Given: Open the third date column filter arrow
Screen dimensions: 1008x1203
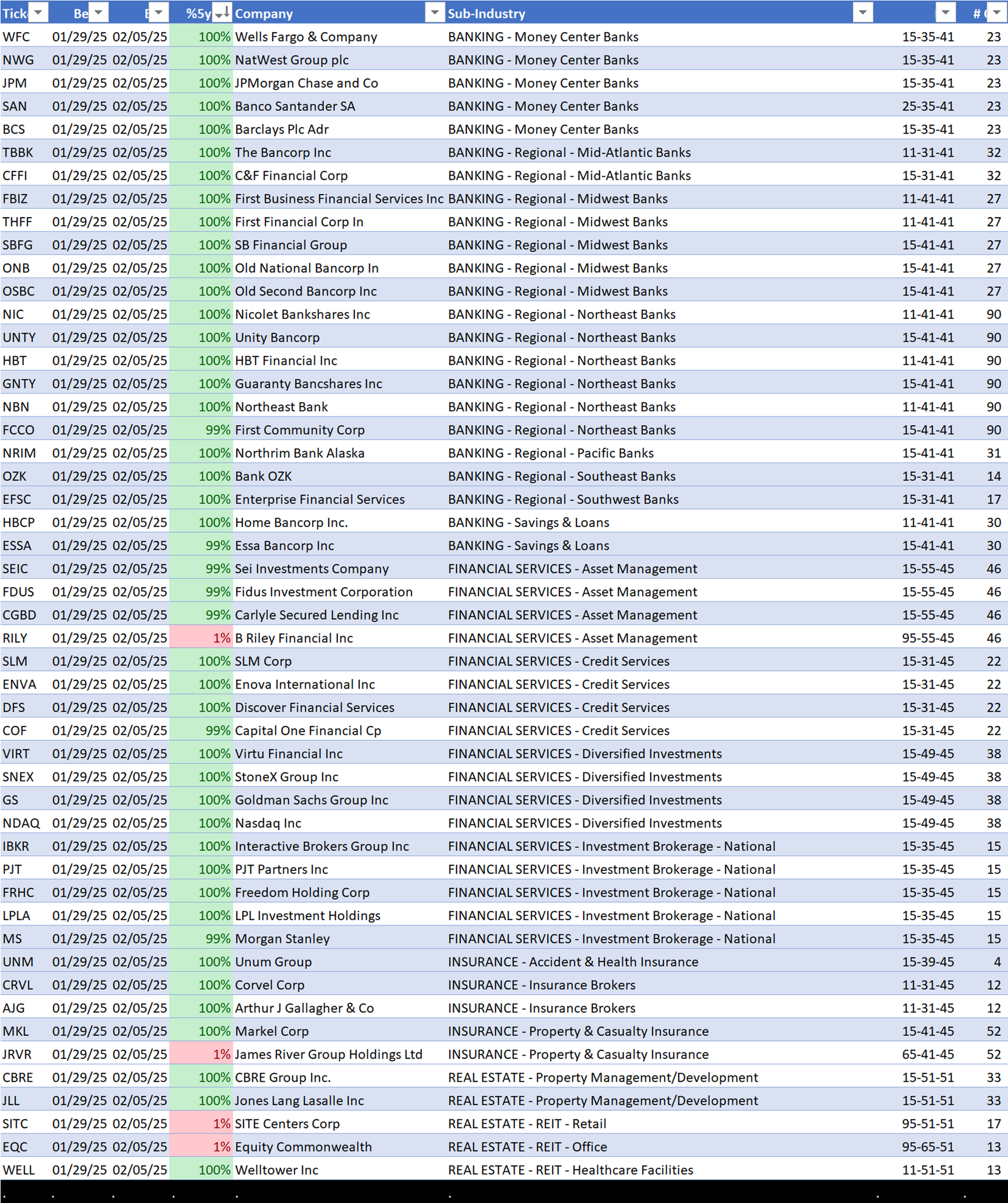Looking at the screenshot, I should click(158, 13).
